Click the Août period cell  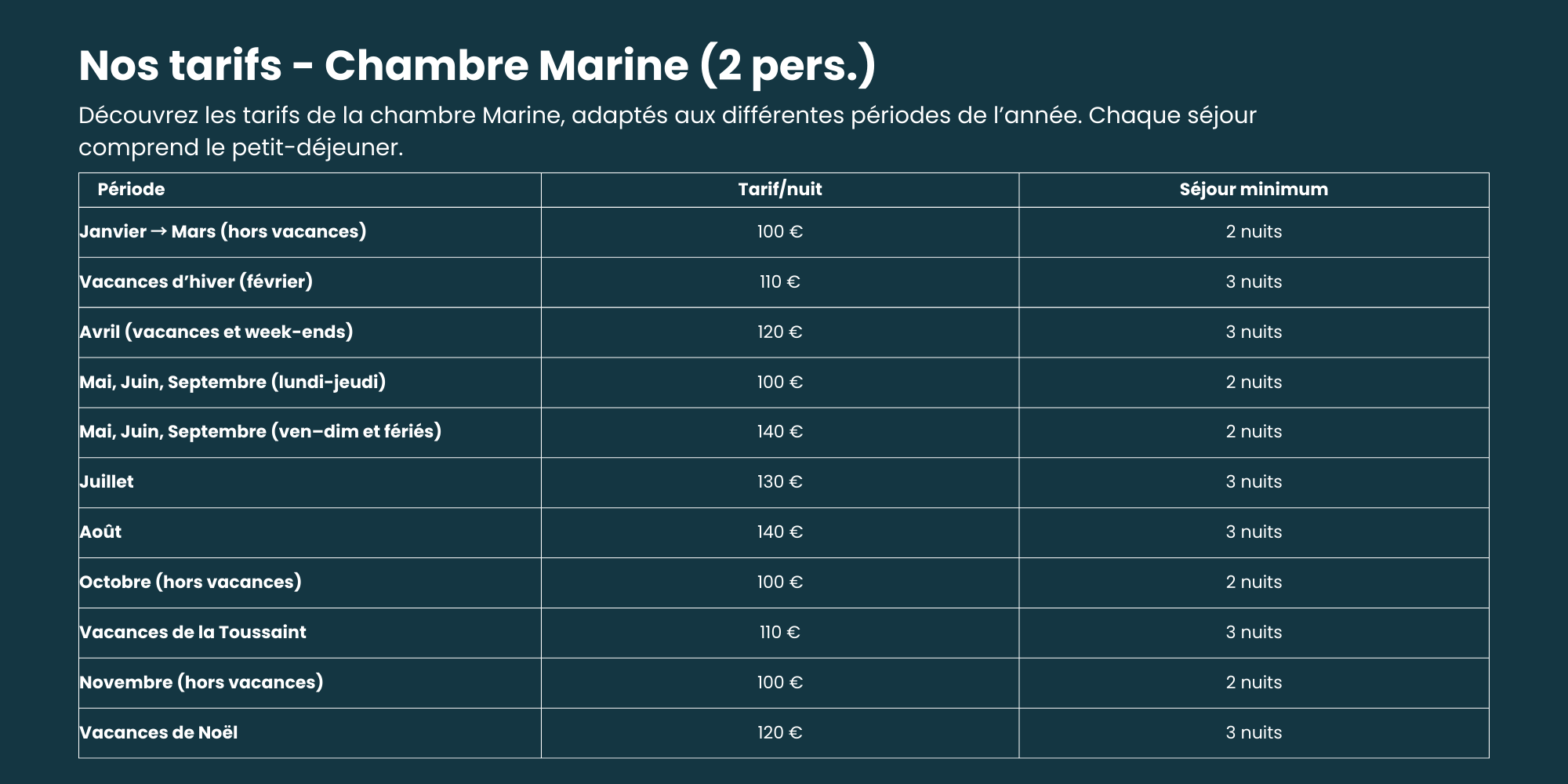(x=100, y=532)
